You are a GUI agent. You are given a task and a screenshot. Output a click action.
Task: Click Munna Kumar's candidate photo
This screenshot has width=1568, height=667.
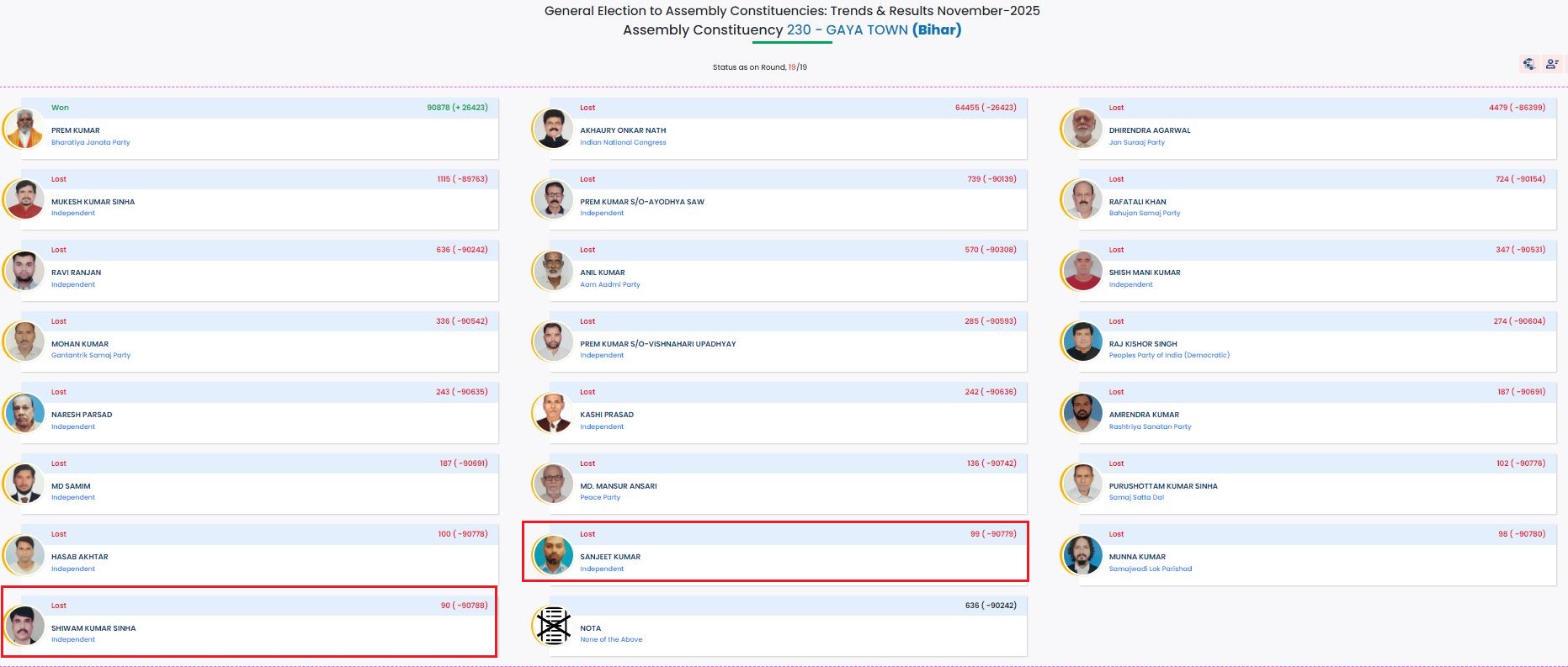coord(1082,555)
